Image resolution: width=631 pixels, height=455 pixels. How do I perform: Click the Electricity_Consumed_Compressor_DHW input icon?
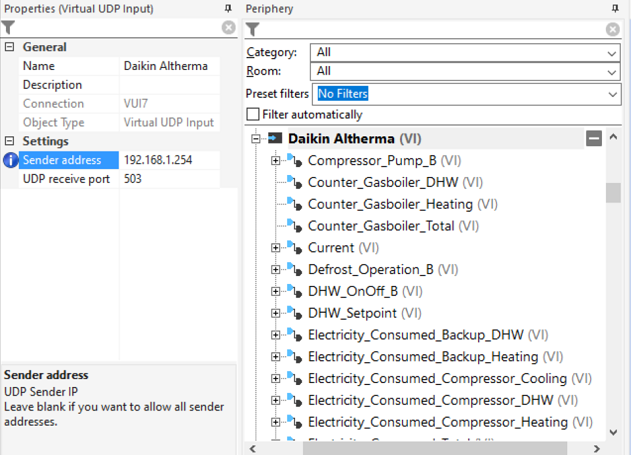point(295,399)
